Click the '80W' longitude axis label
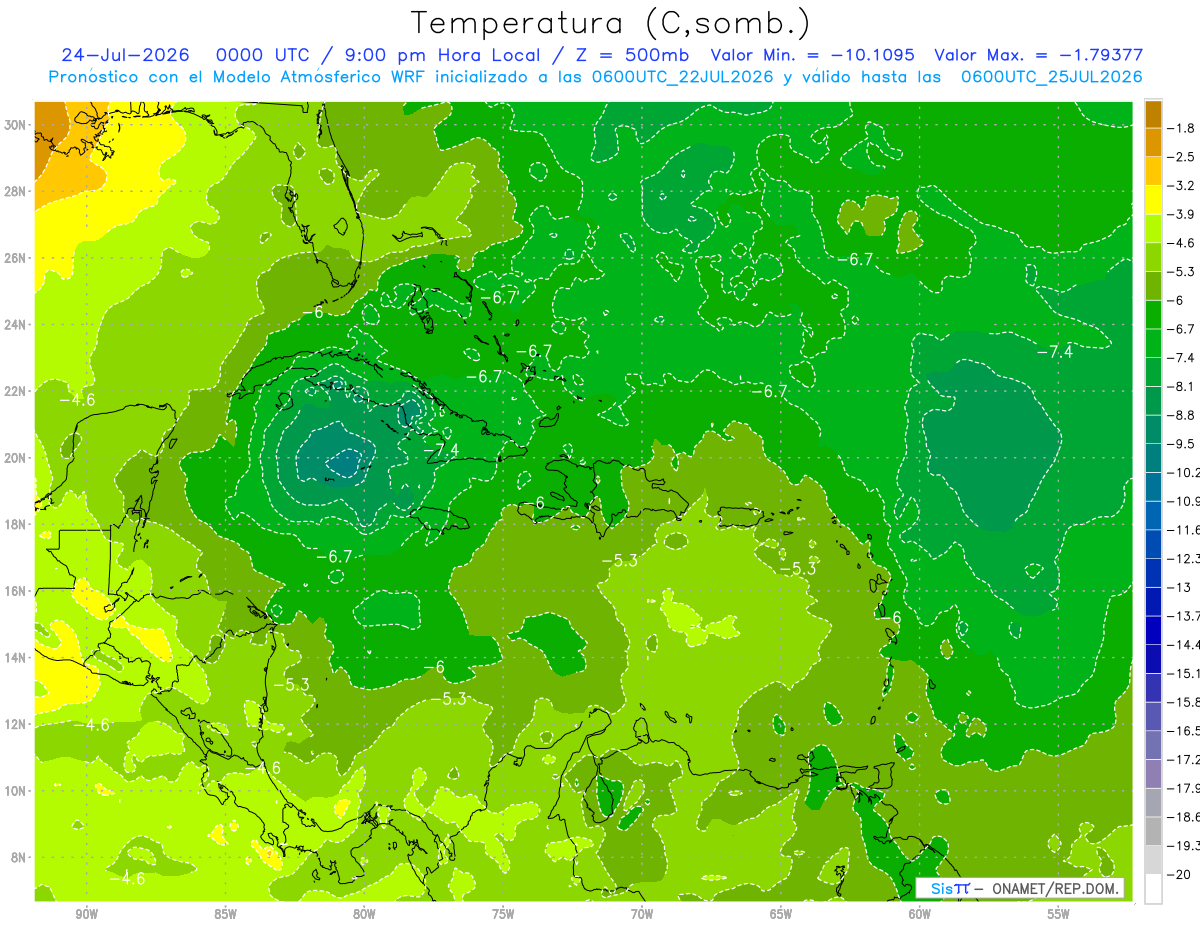 (x=364, y=914)
